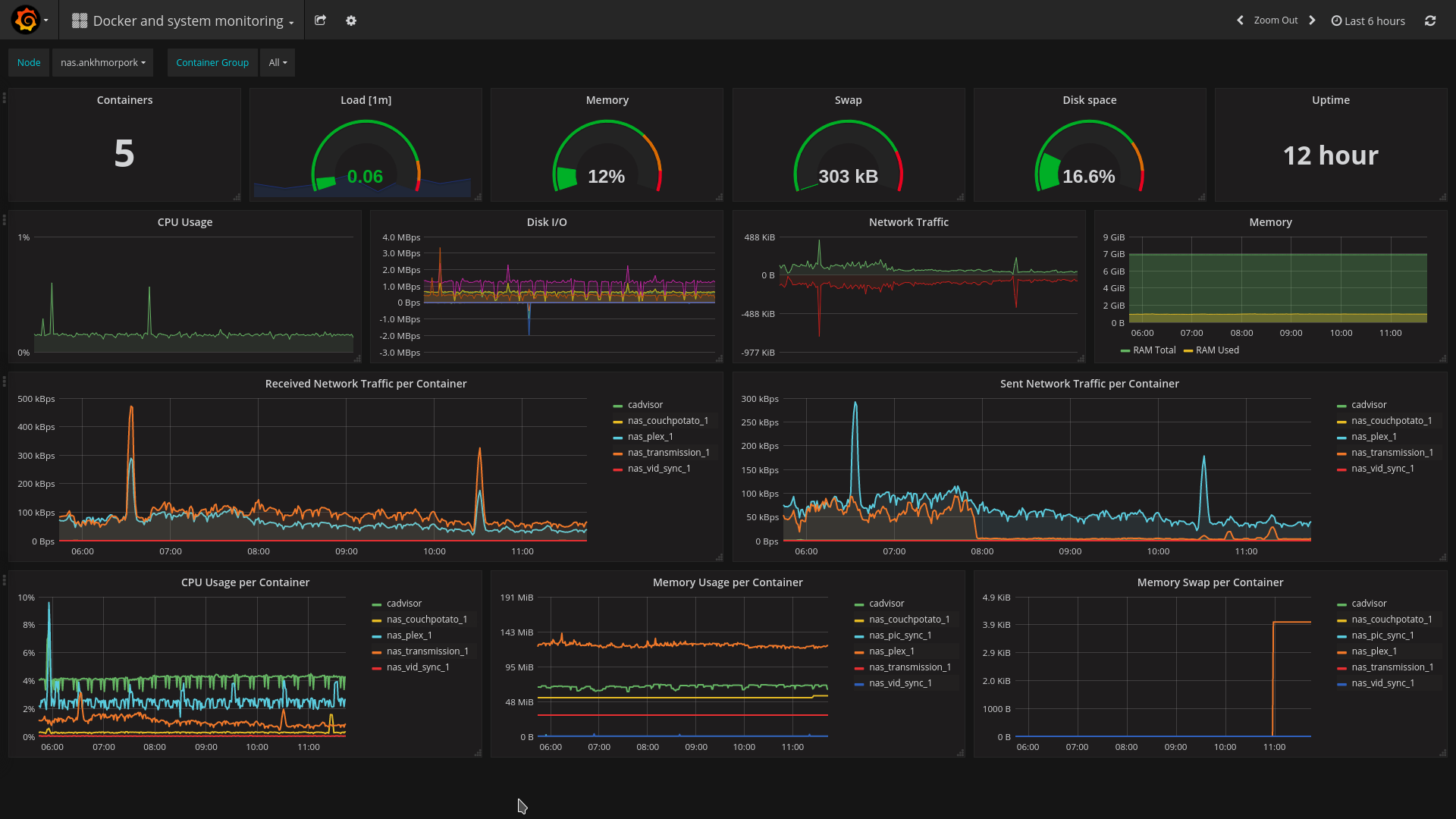Viewport: 1456px width, 819px height.
Task: Open the CPU Usage panel title menu
Action: point(184,222)
